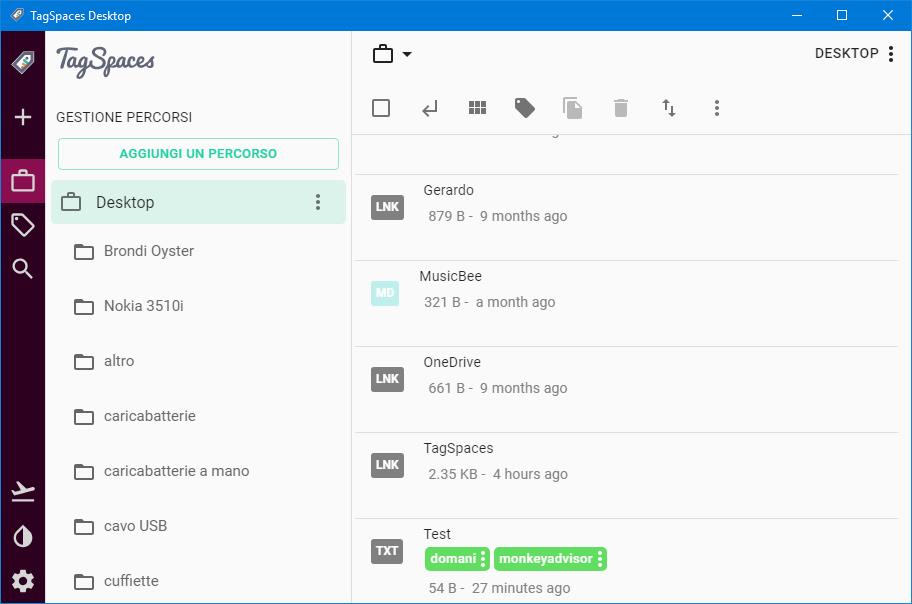Click the folder icon beside cavo USB
This screenshot has height=604, width=912.
pyautogui.click(x=84, y=527)
